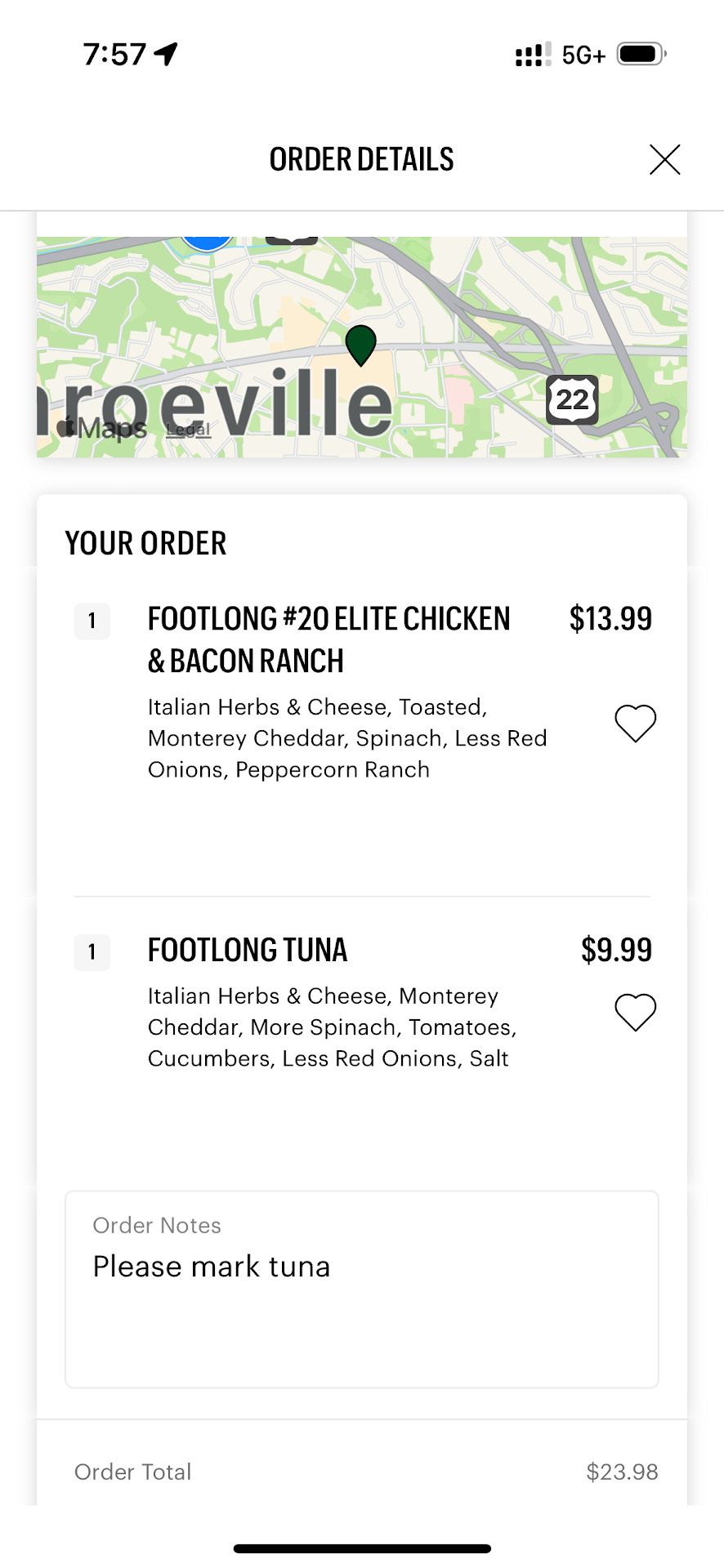
Task: Select the Footlong Tuna item title
Action: tap(248, 950)
